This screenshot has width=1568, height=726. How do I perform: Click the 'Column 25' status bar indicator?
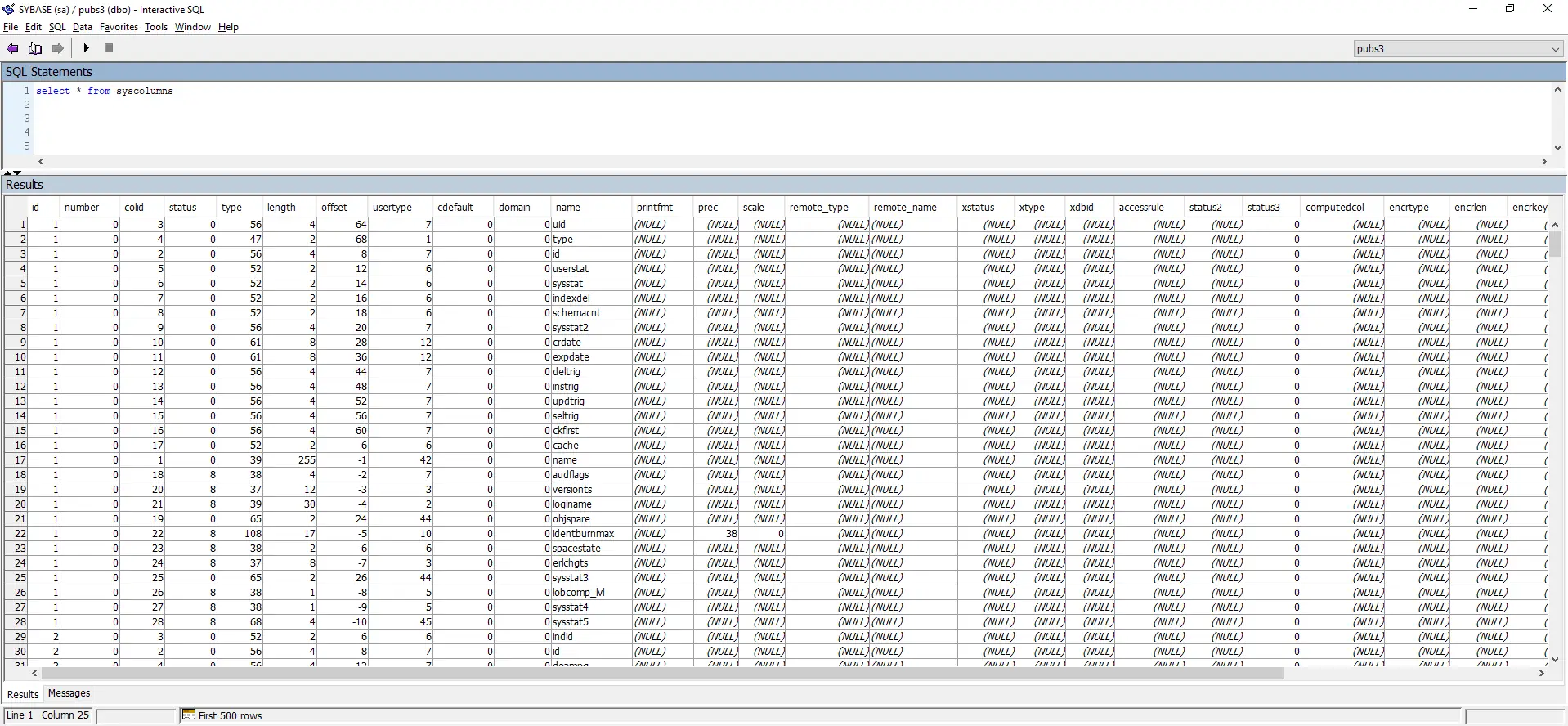click(x=65, y=715)
